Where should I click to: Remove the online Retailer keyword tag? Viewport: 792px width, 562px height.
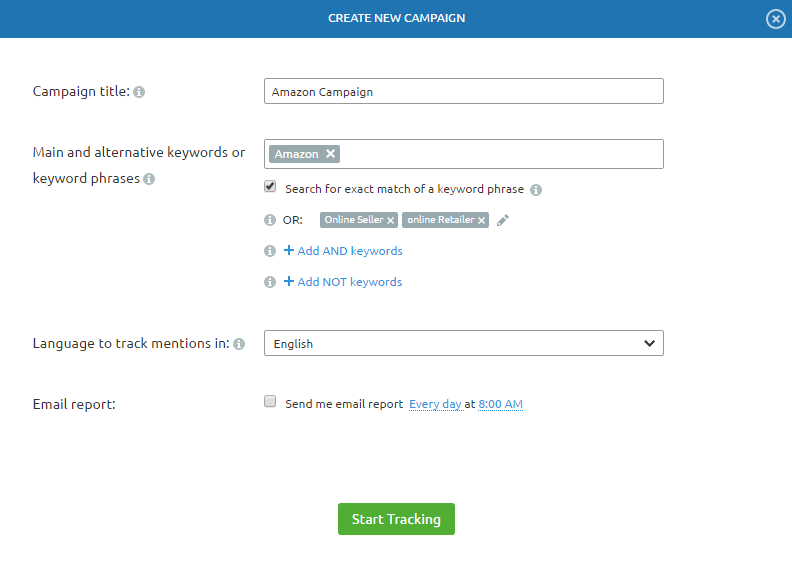point(481,220)
